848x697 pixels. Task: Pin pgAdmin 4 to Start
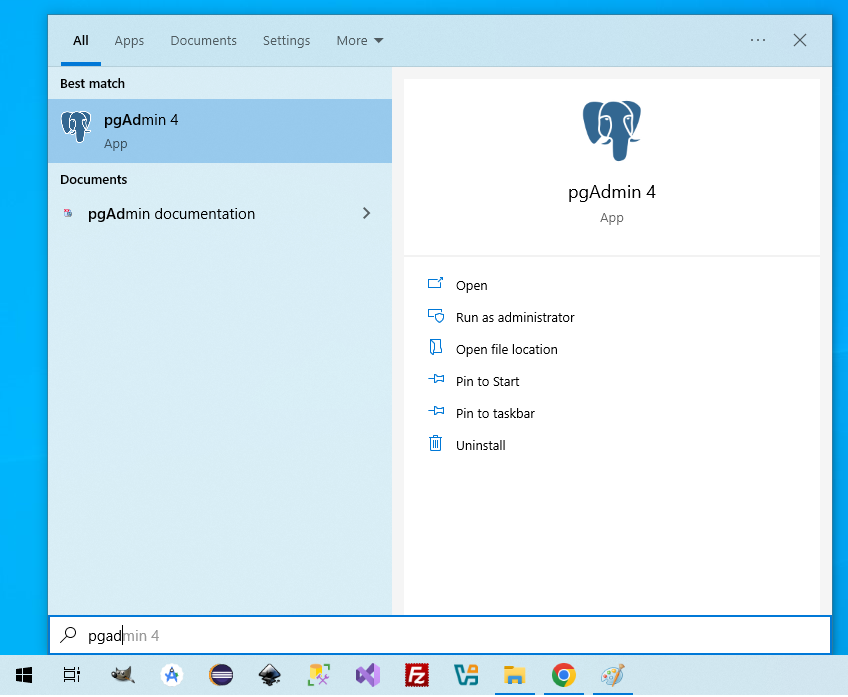click(x=487, y=381)
